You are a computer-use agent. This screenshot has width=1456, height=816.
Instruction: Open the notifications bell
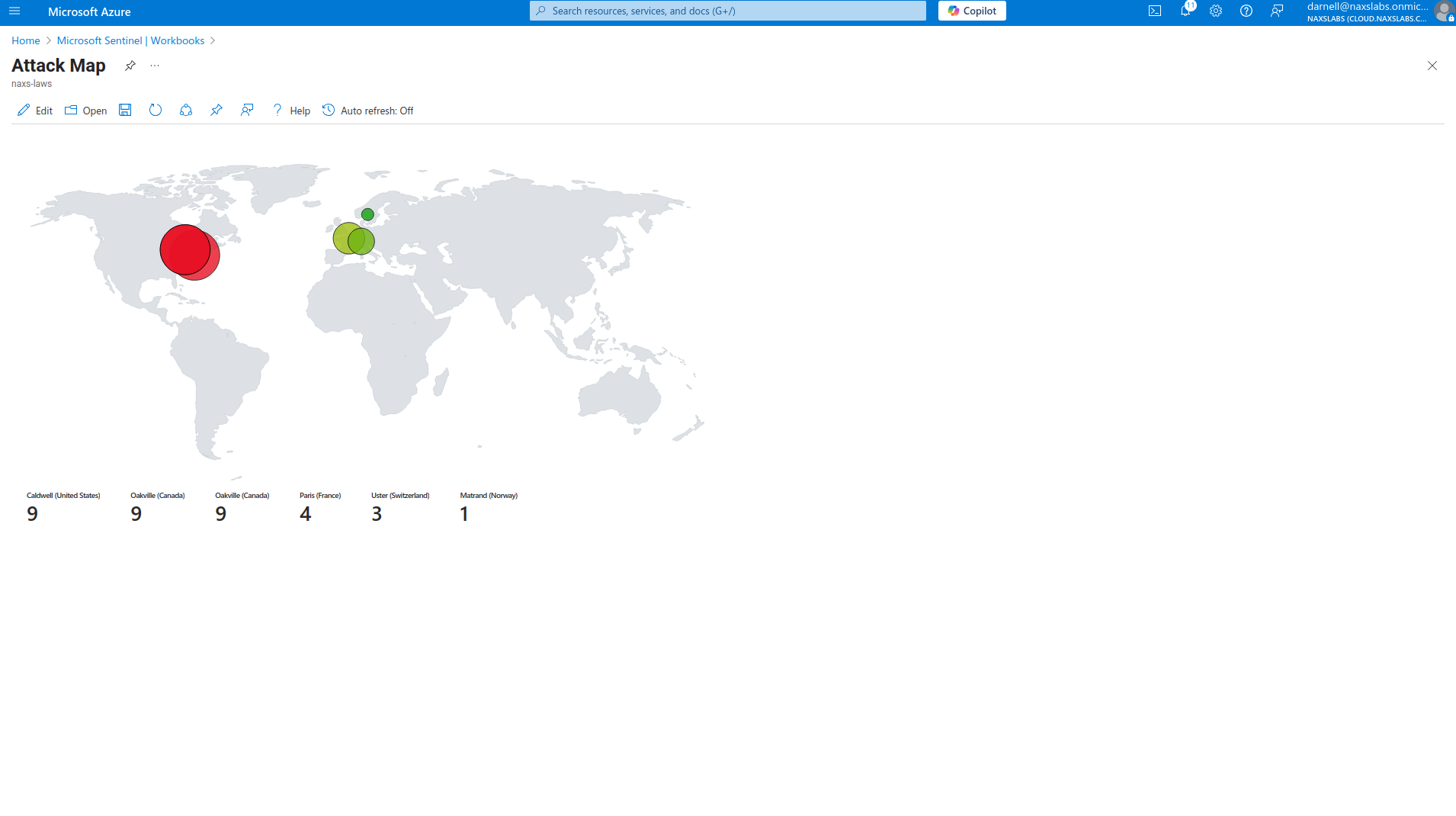click(1185, 11)
